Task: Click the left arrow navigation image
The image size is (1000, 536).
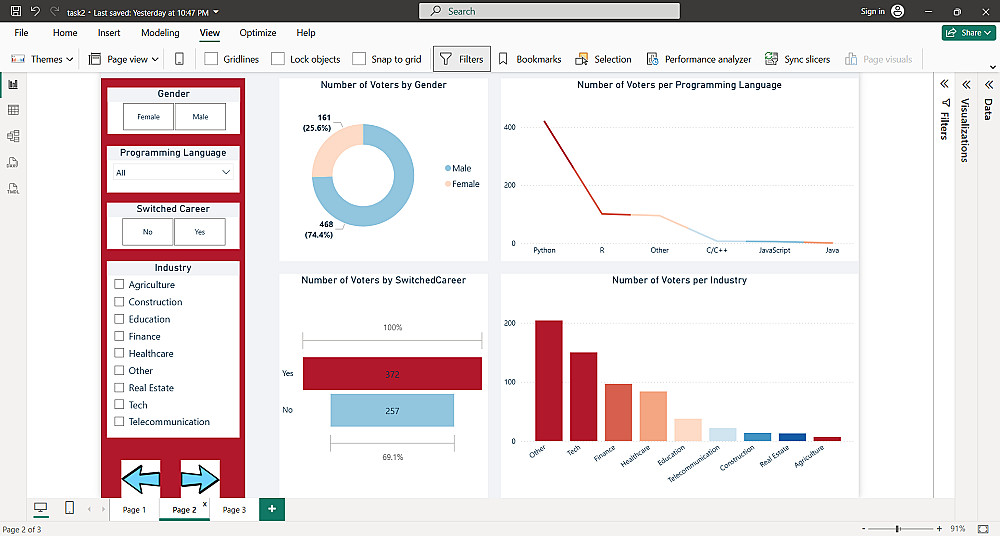Action: coord(141,479)
